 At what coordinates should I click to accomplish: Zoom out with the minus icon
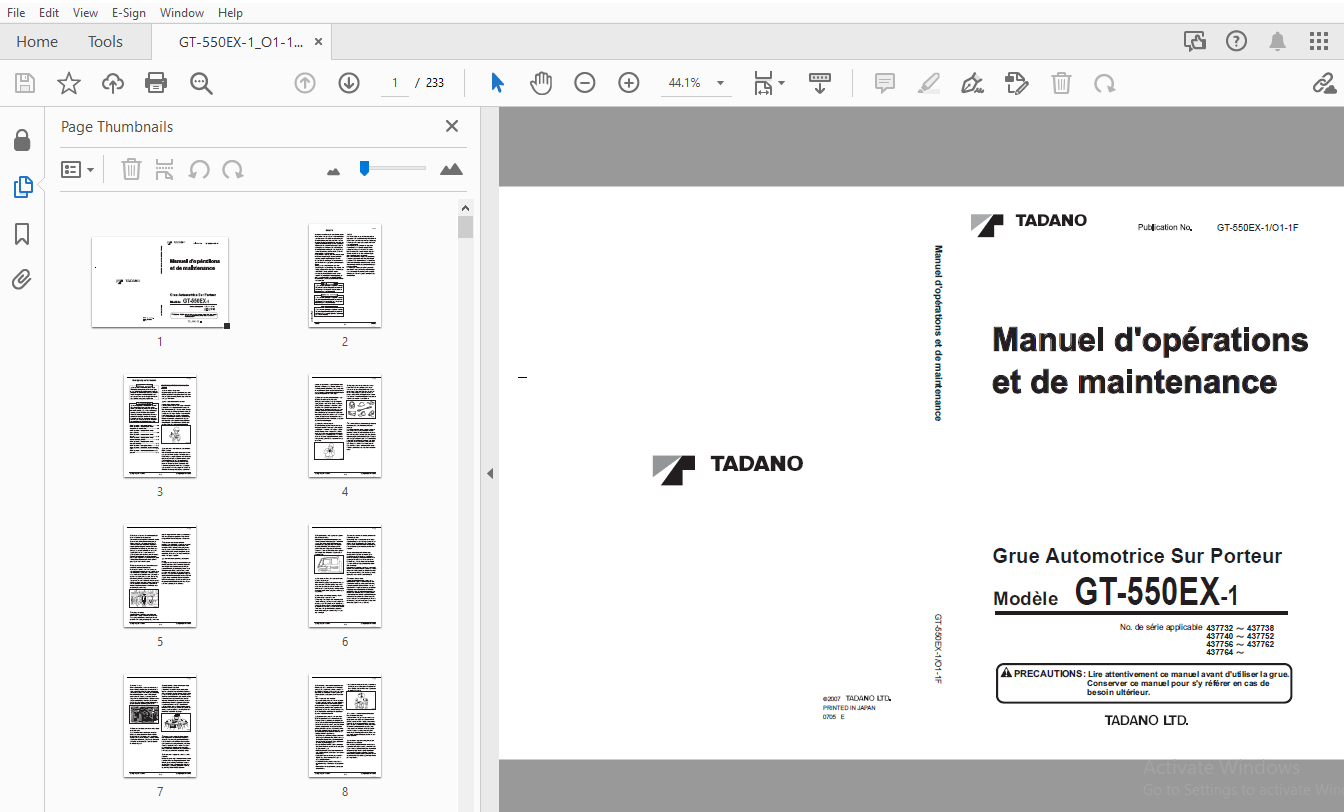click(585, 83)
